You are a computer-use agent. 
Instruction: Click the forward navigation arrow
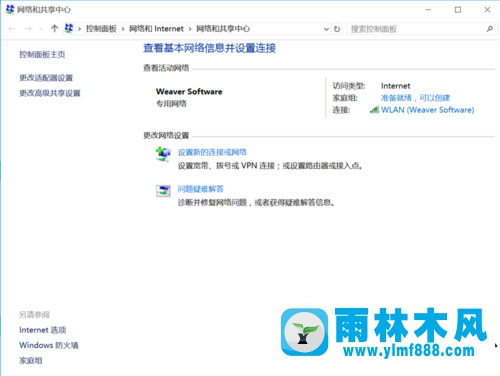28,29
